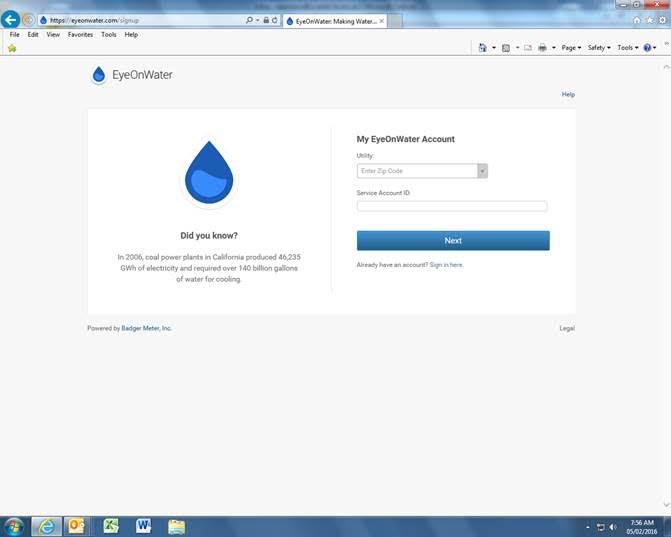Open Excel from the taskbar
671x537 pixels.
pyautogui.click(x=111, y=526)
